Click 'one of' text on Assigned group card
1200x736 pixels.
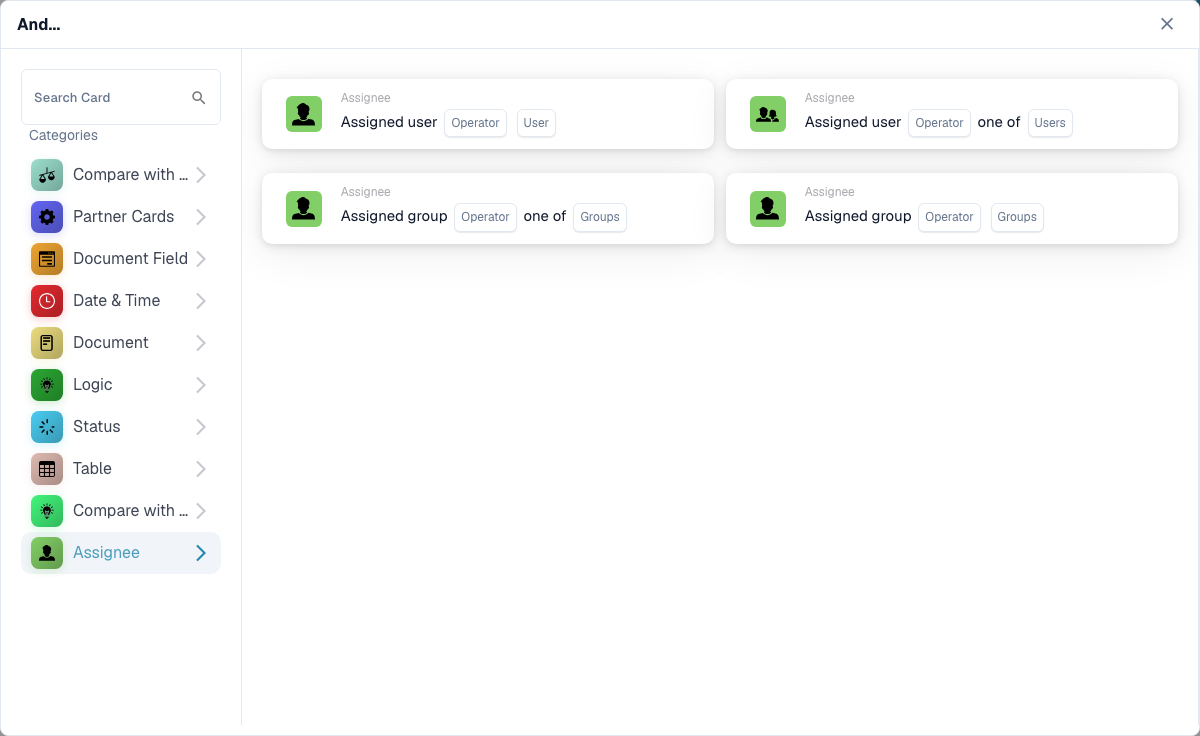pyautogui.click(x=545, y=216)
